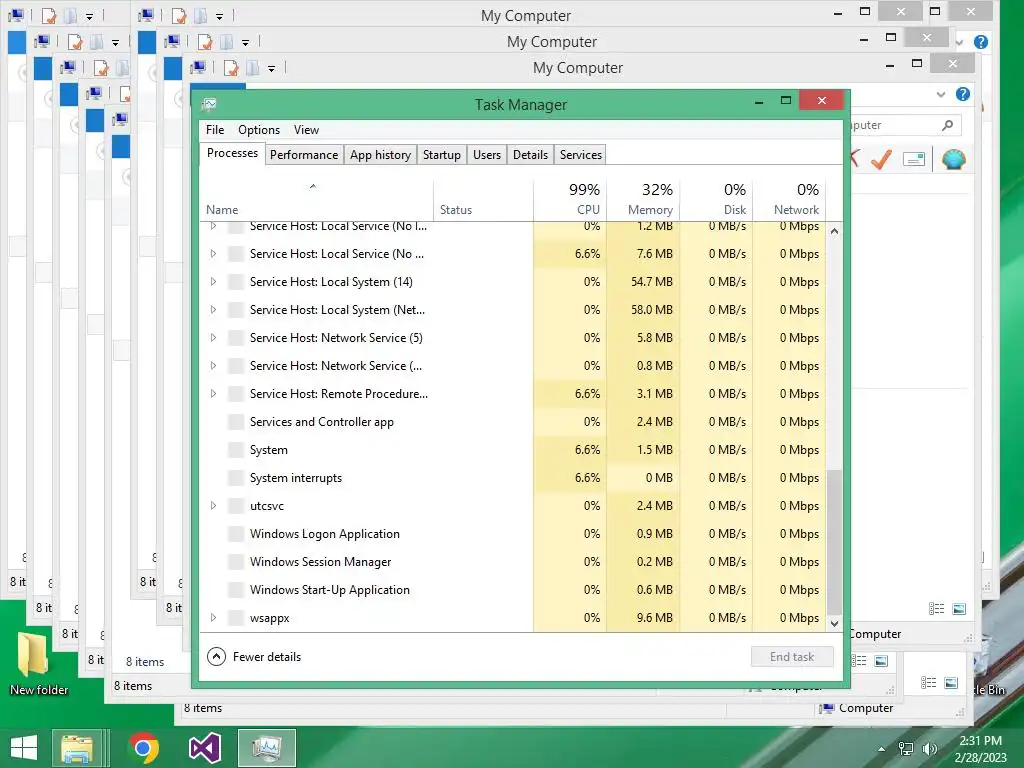Open the taskbar clock showing 2:31 PM
The height and width of the screenshot is (768, 1024).
coord(980,749)
